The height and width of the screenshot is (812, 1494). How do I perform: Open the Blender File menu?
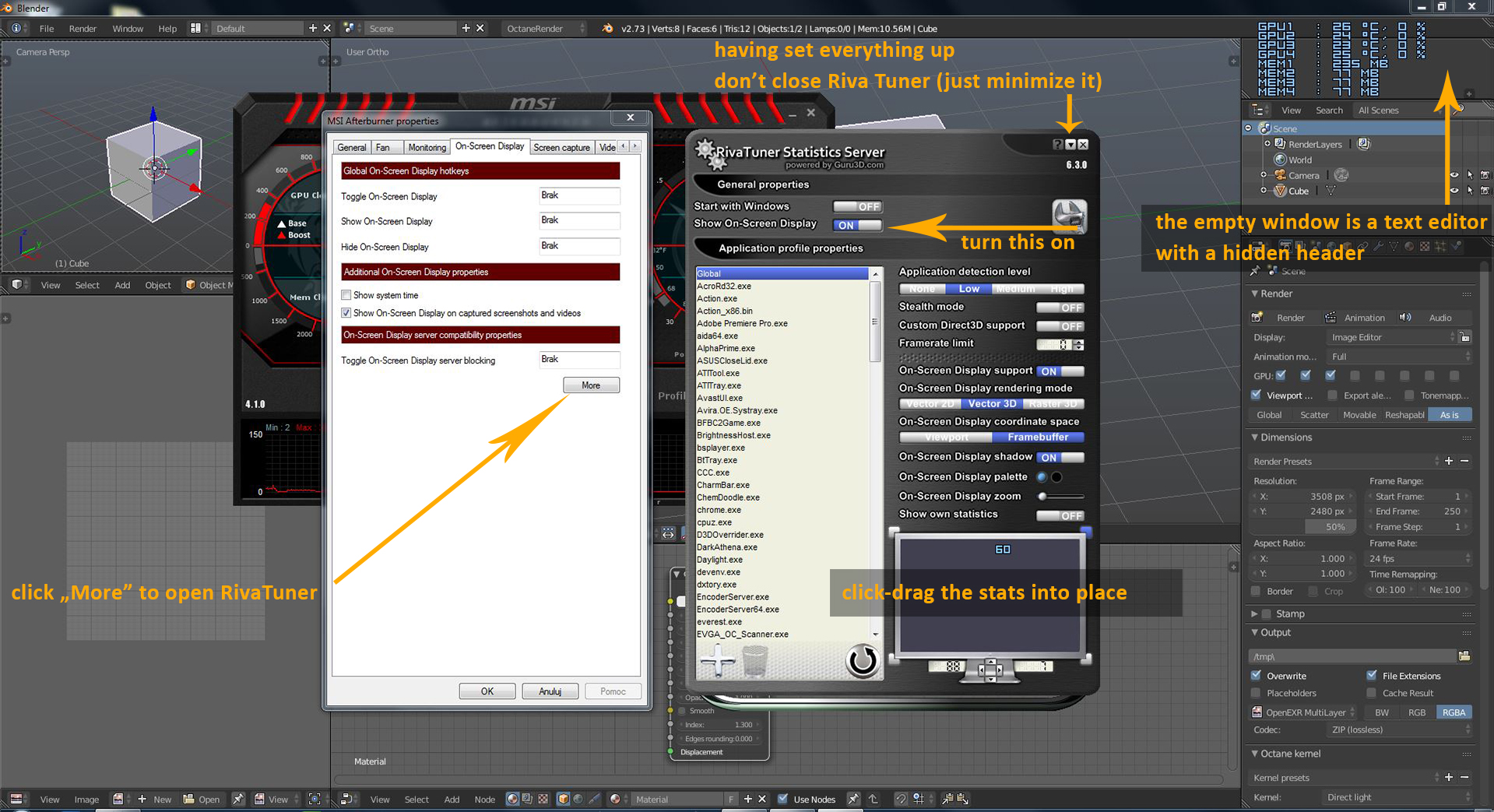47,28
